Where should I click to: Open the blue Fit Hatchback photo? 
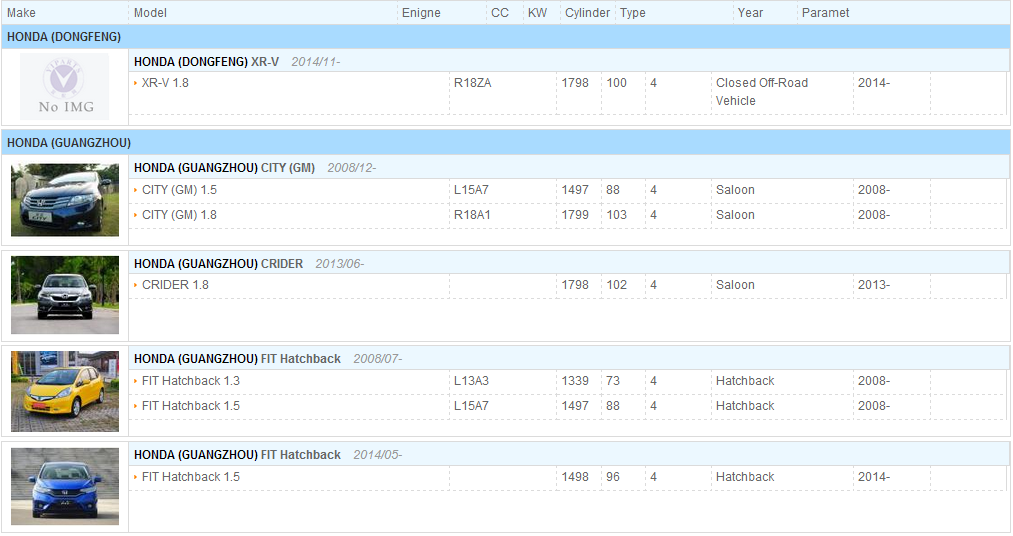pyautogui.click(x=65, y=486)
